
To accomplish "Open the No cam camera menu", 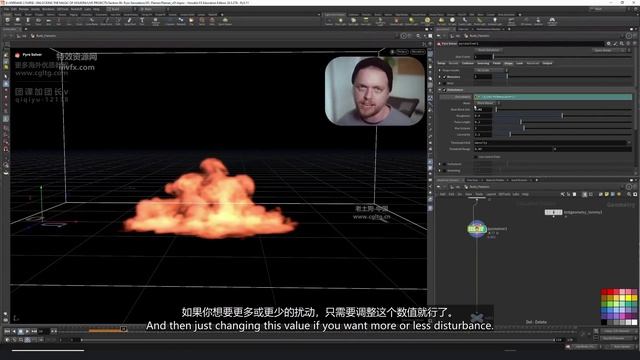I will pyautogui.click(x=418, y=52).
